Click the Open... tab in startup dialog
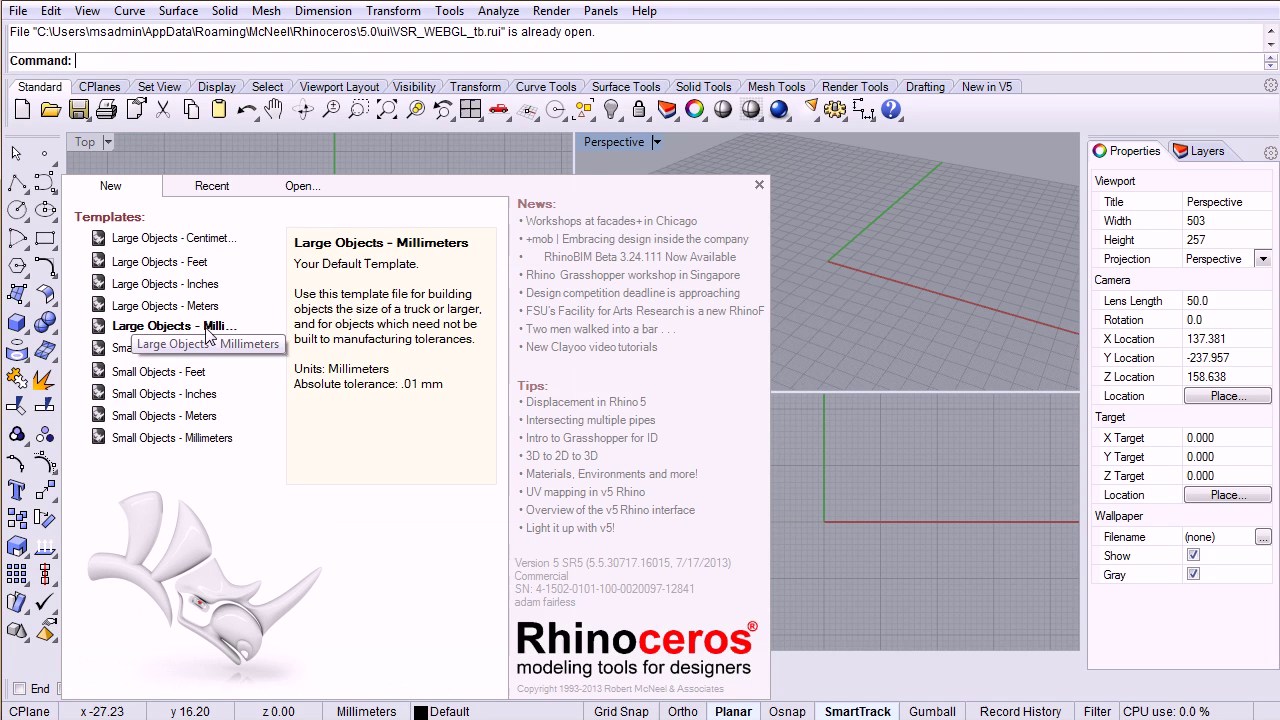The image size is (1280, 720). [303, 186]
